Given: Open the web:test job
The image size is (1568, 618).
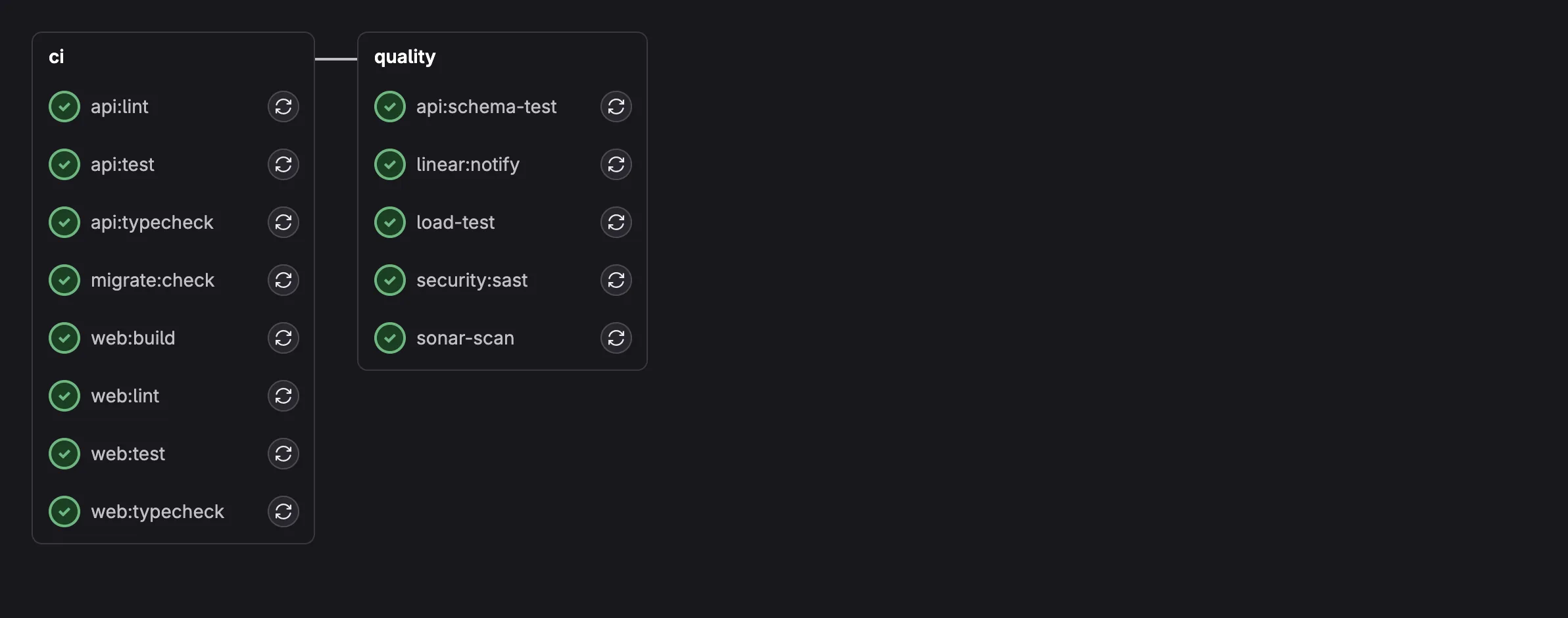Looking at the screenshot, I should click(x=128, y=454).
